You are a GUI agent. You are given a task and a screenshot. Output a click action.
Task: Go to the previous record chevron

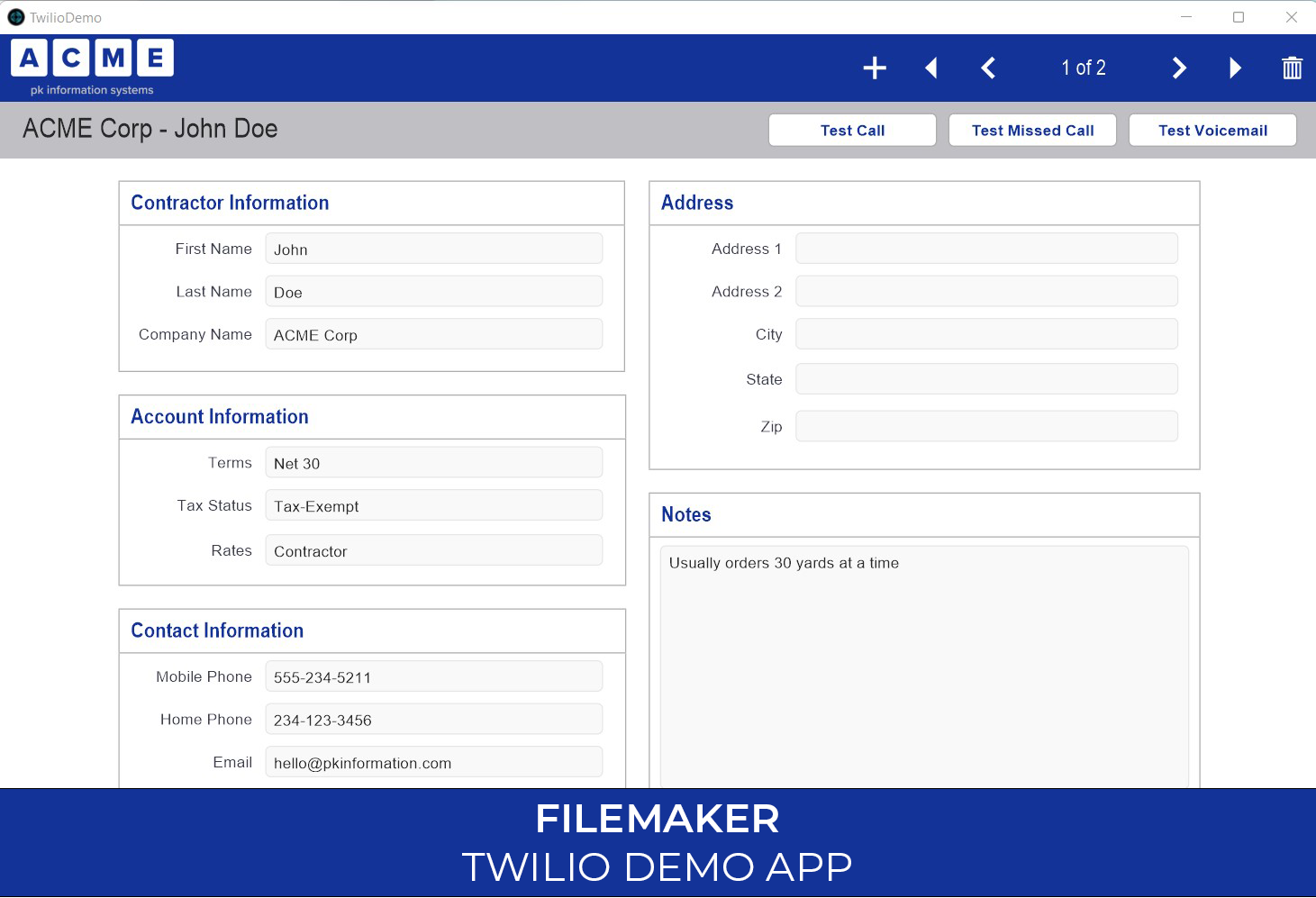coord(987,68)
